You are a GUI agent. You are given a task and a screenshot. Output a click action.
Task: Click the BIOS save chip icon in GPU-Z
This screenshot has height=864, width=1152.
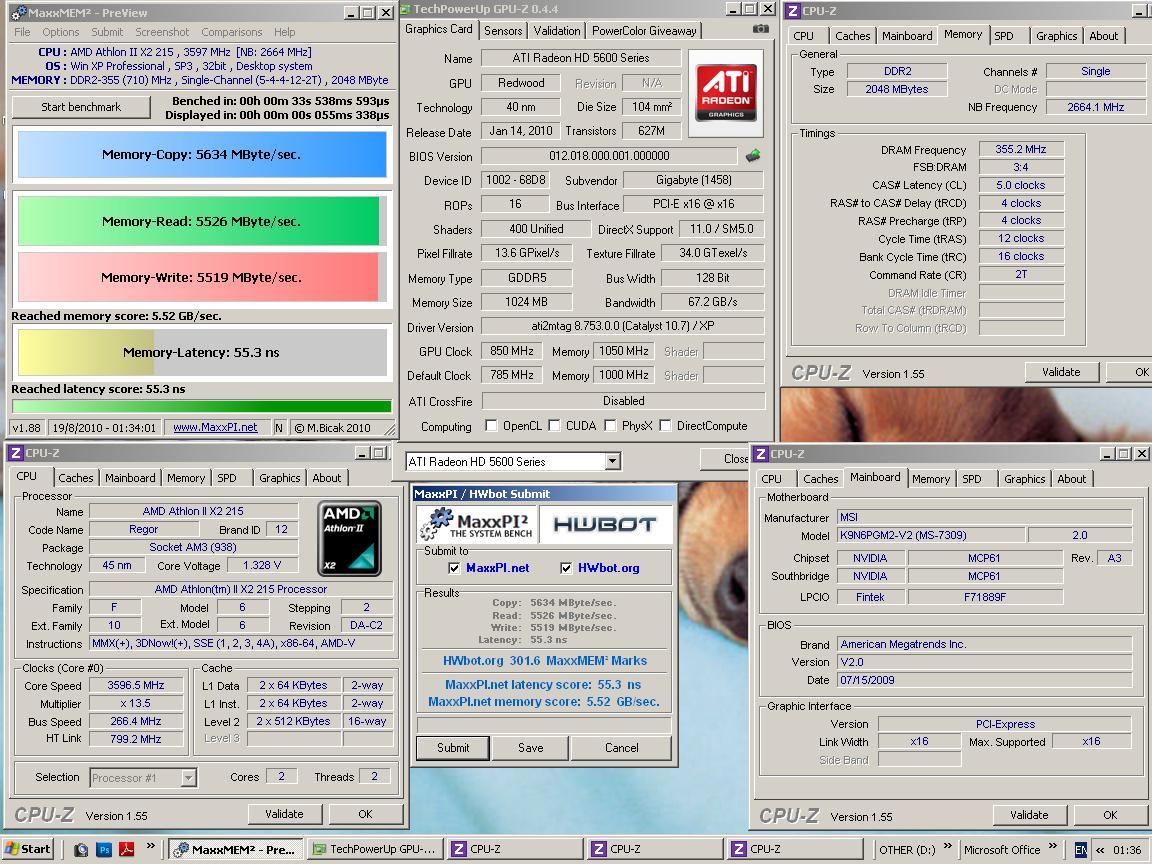coord(753,156)
